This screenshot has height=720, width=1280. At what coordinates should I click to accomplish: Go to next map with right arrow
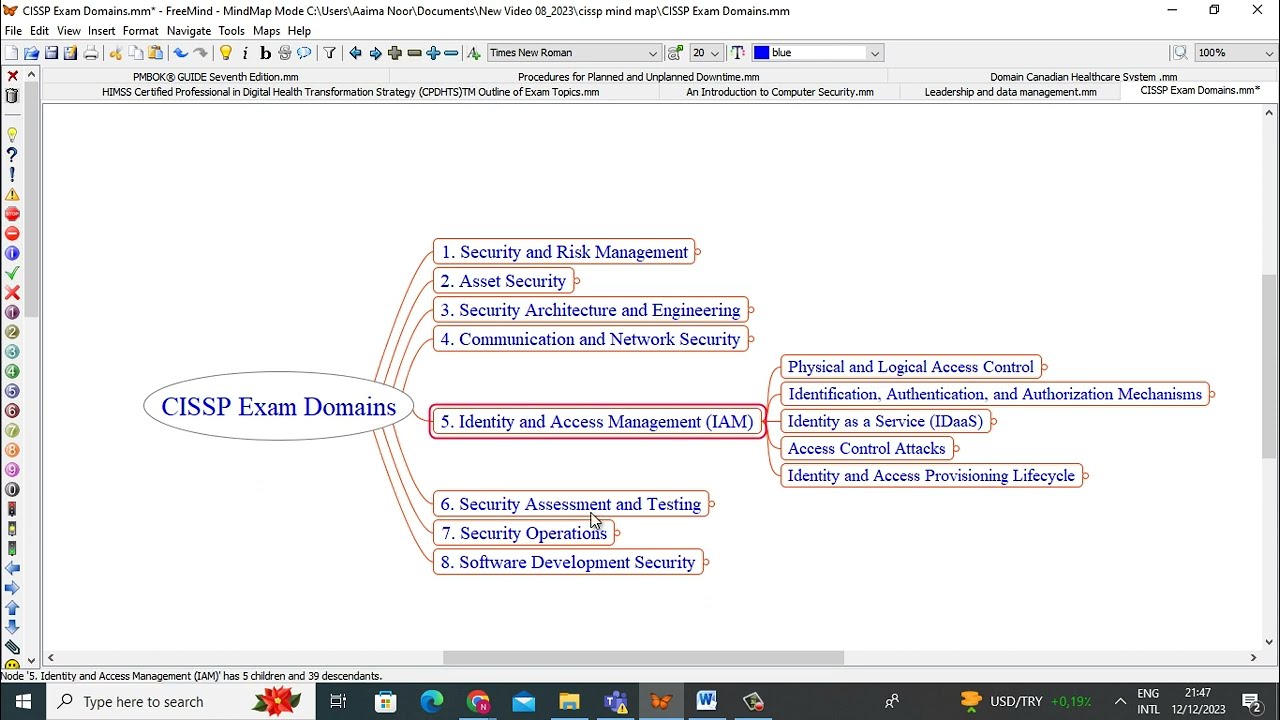375,53
